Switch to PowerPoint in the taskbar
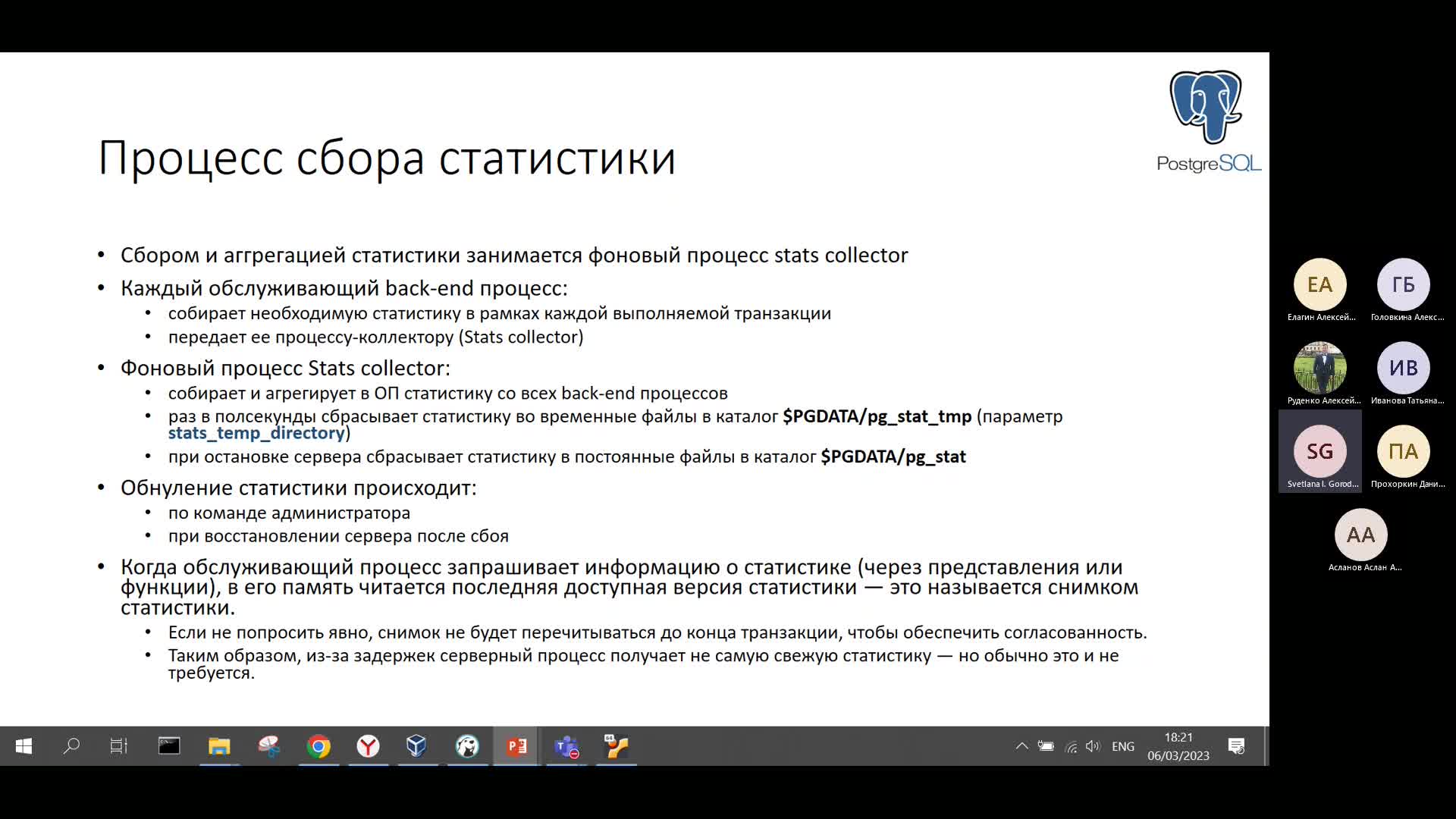This screenshot has height=819, width=1456. point(517,746)
